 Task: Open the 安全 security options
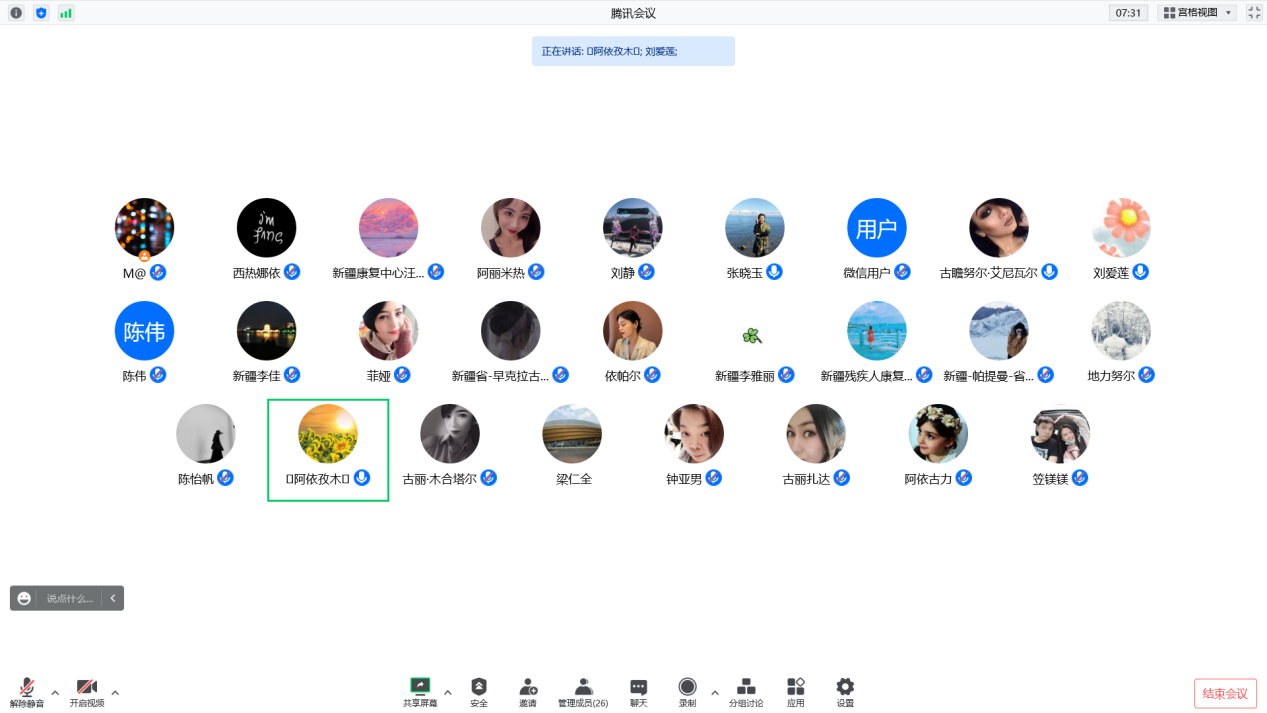[479, 688]
